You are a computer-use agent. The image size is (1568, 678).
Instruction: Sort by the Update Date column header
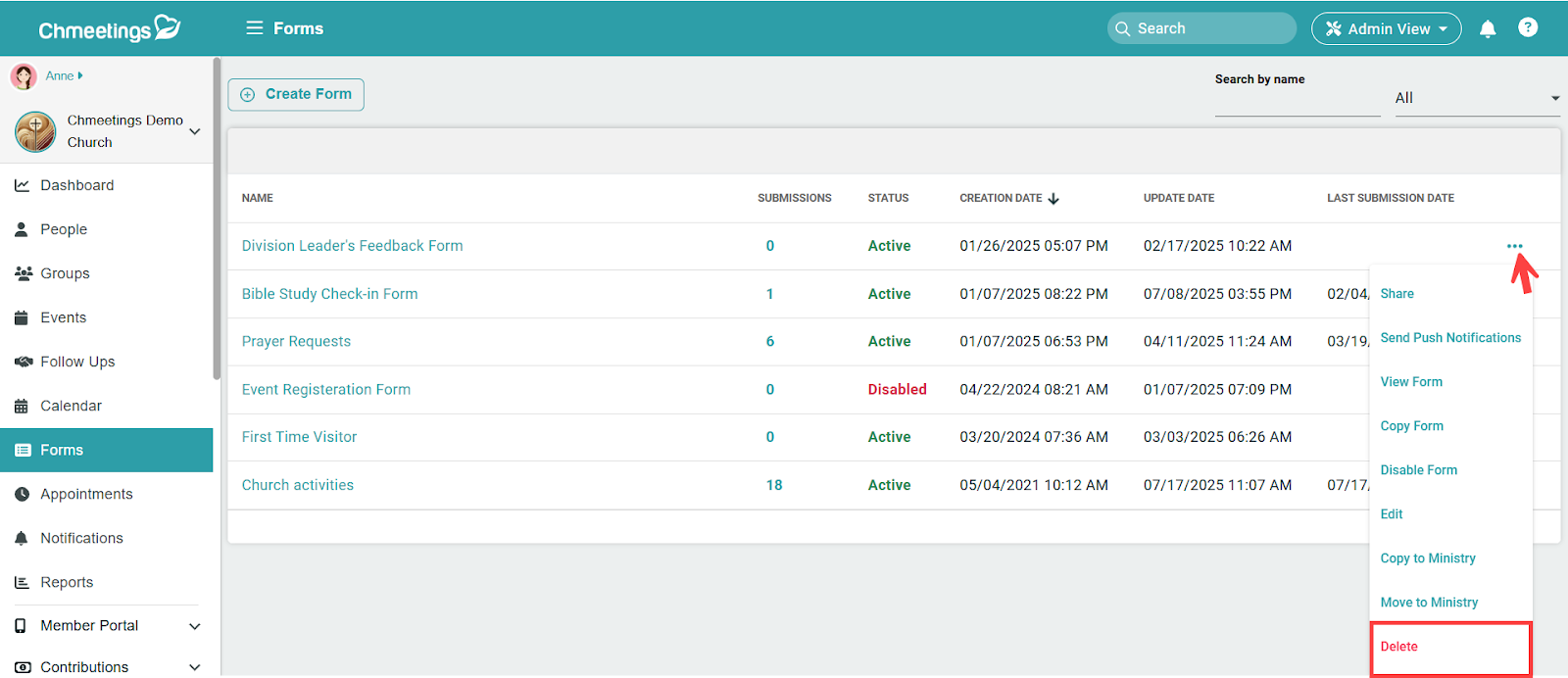[1179, 198]
